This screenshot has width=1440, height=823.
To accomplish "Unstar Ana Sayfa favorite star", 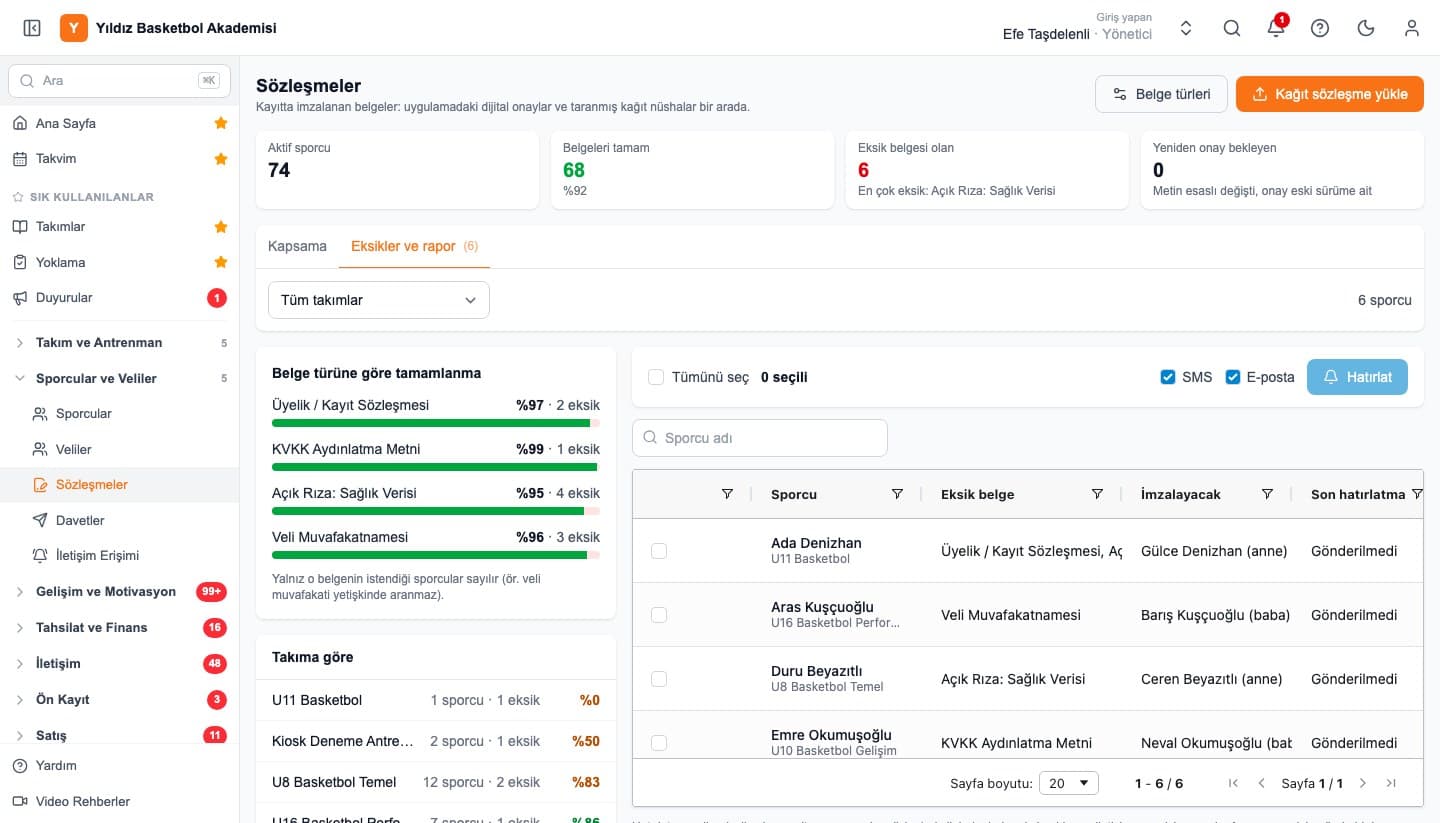I will [221, 123].
